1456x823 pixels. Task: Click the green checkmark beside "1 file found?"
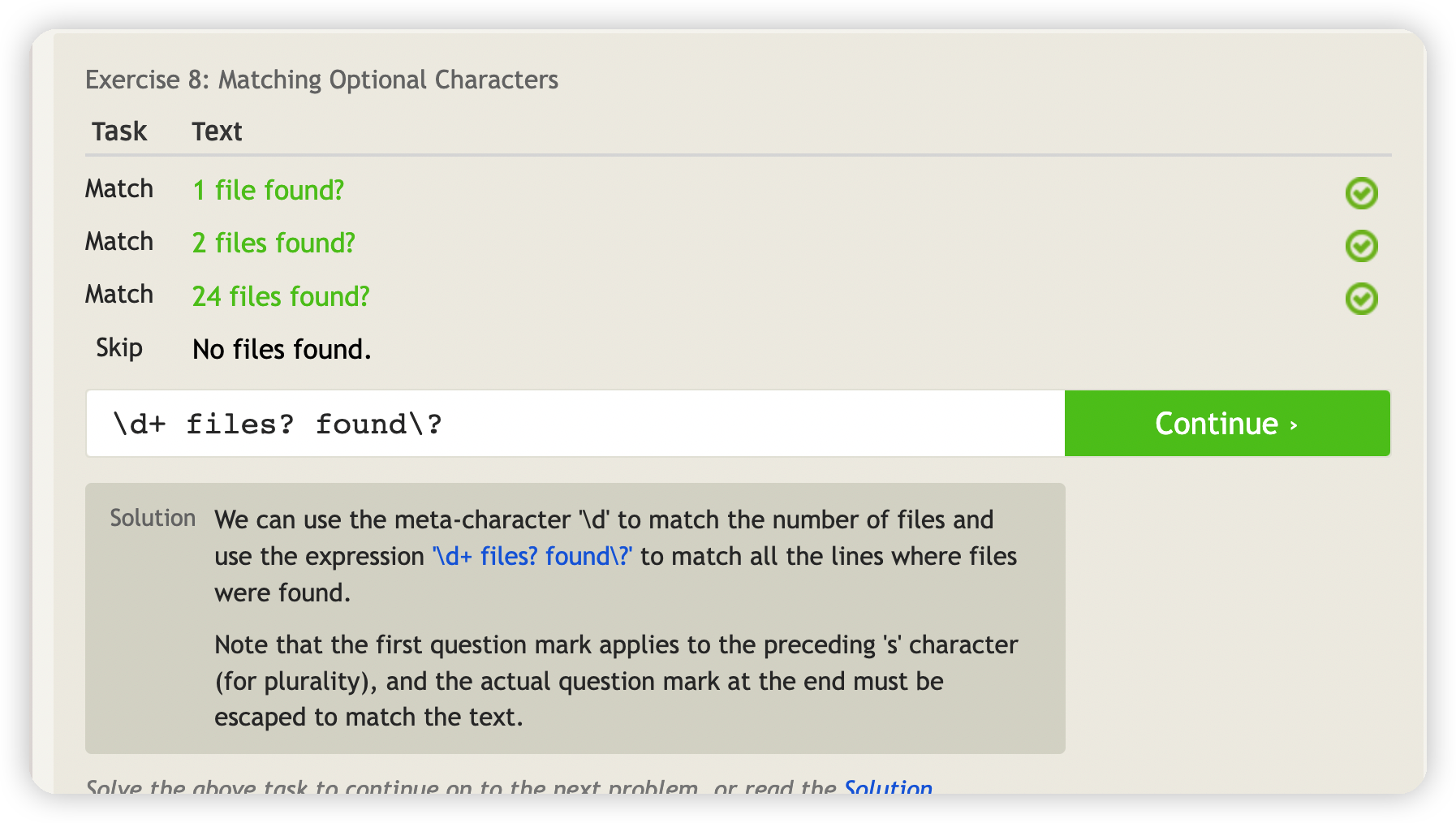point(1361,193)
